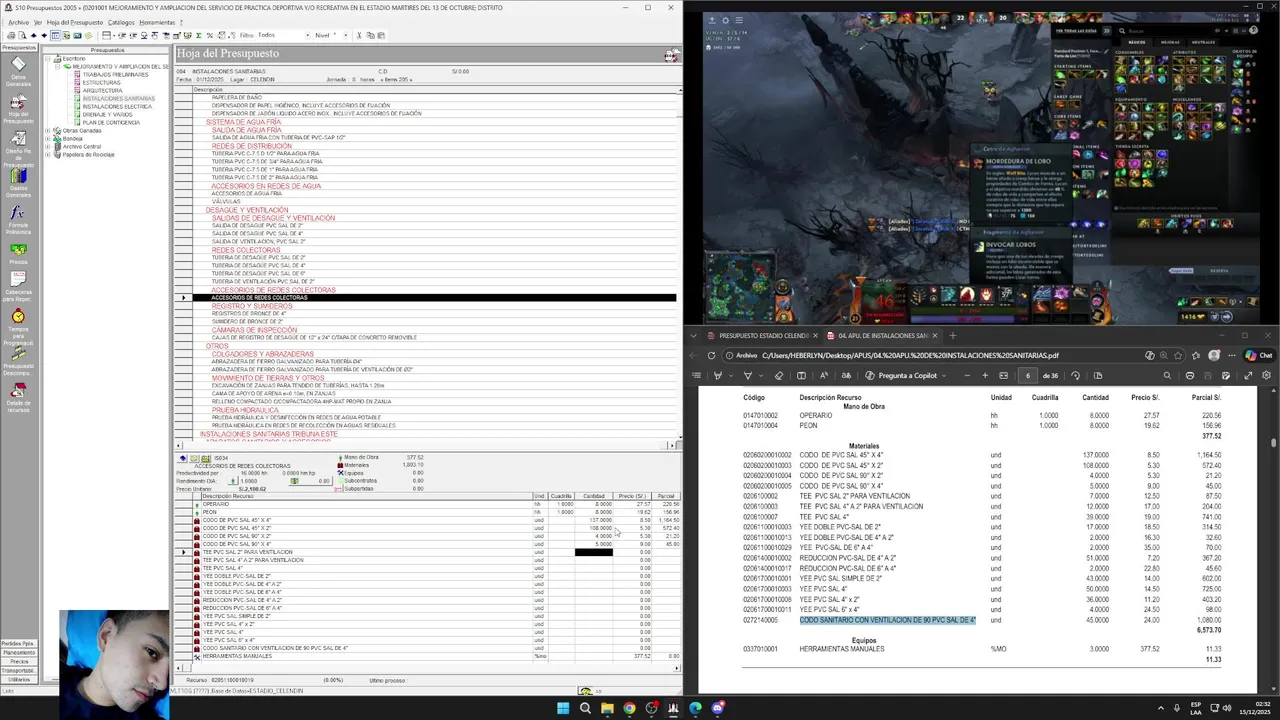This screenshot has width=1280, height=720.
Task: Click the black Cantidad cell of TEE ventilacion
Action: pyautogui.click(x=594, y=552)
